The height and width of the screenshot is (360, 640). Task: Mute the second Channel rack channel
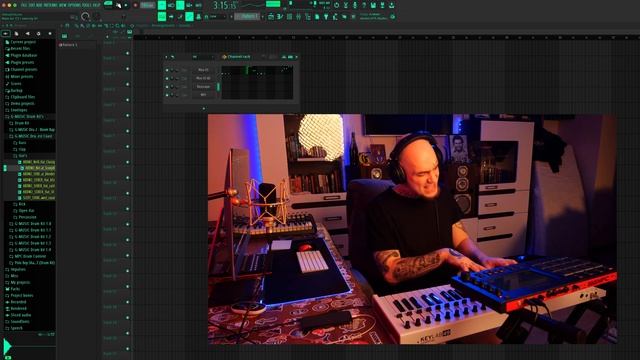click(167, 78)
